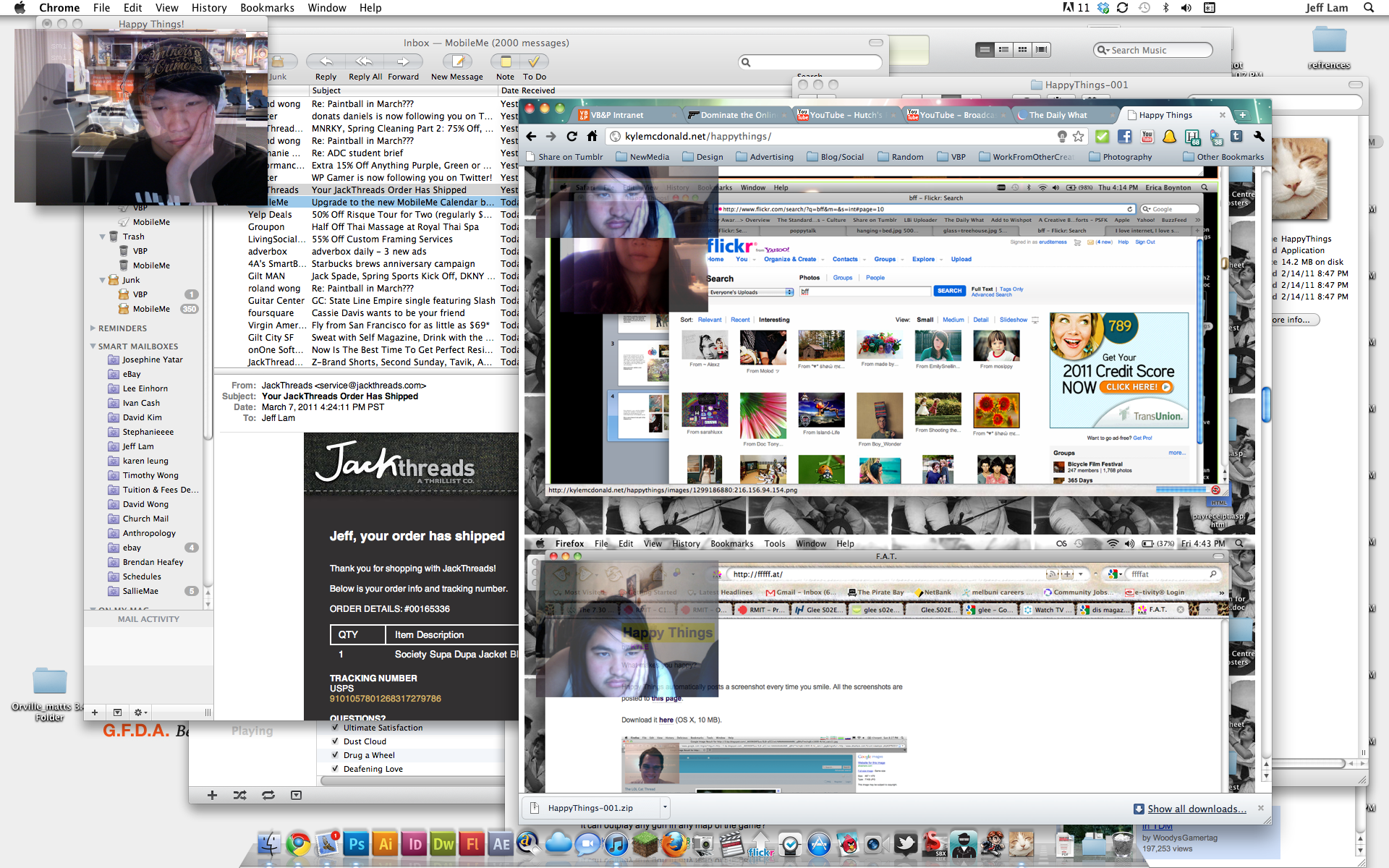The image size is (1389, 868).
Task: Open the green checkmark extension
Action: tap(1102, 136)
